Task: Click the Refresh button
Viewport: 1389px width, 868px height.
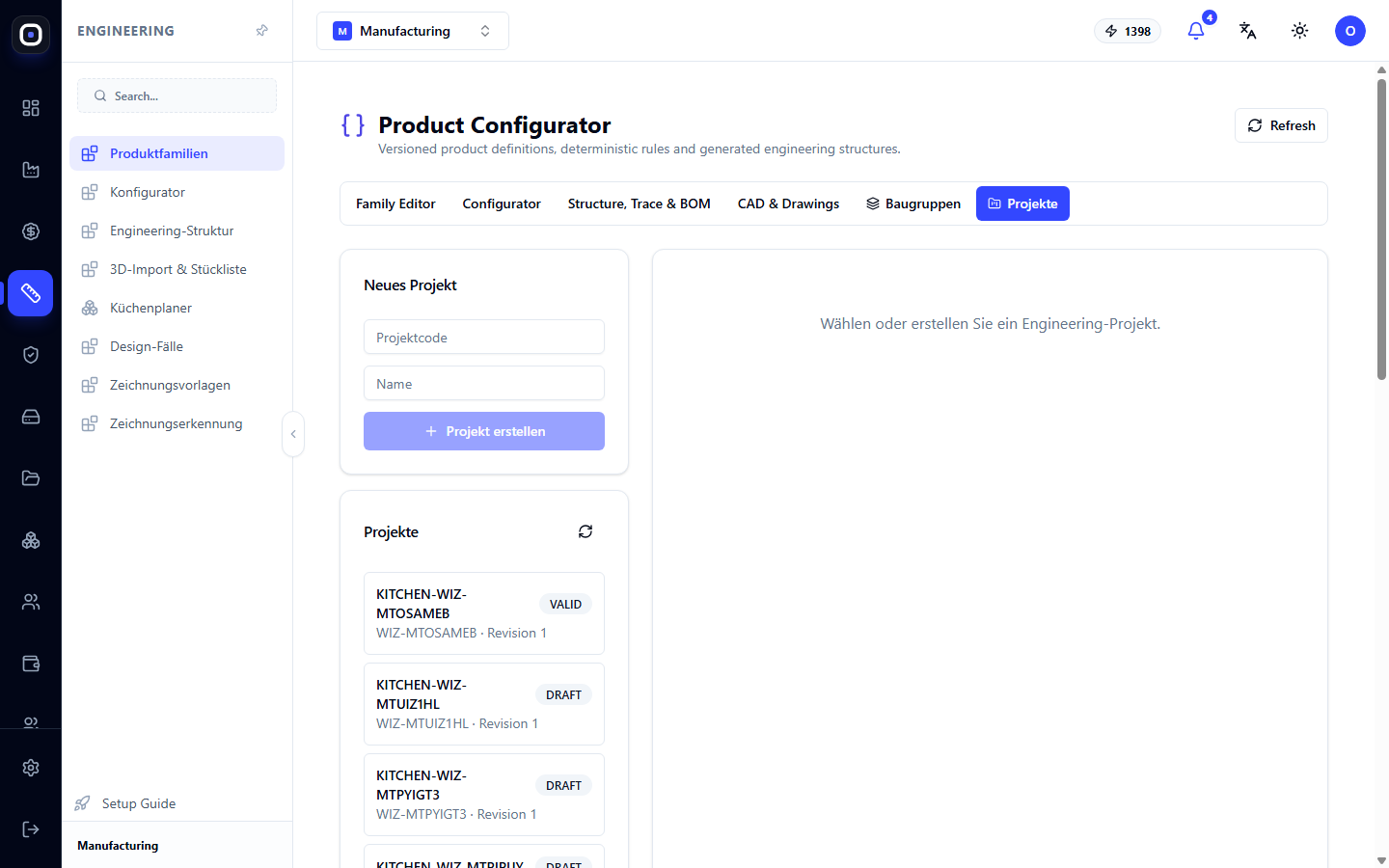Action: tap(1281, 125)
